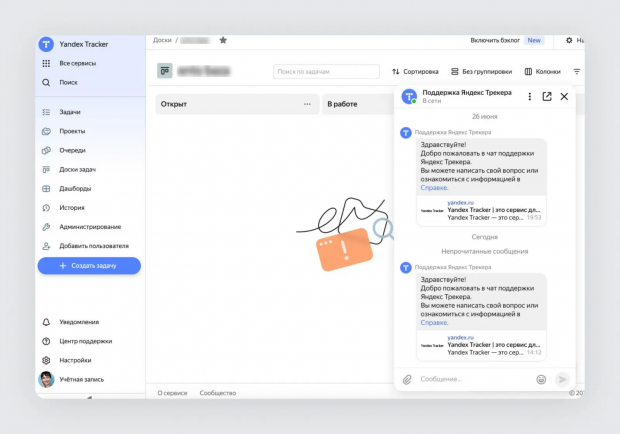Open yandex.ru link preview sent at 14:12

(x=481, y=345)
